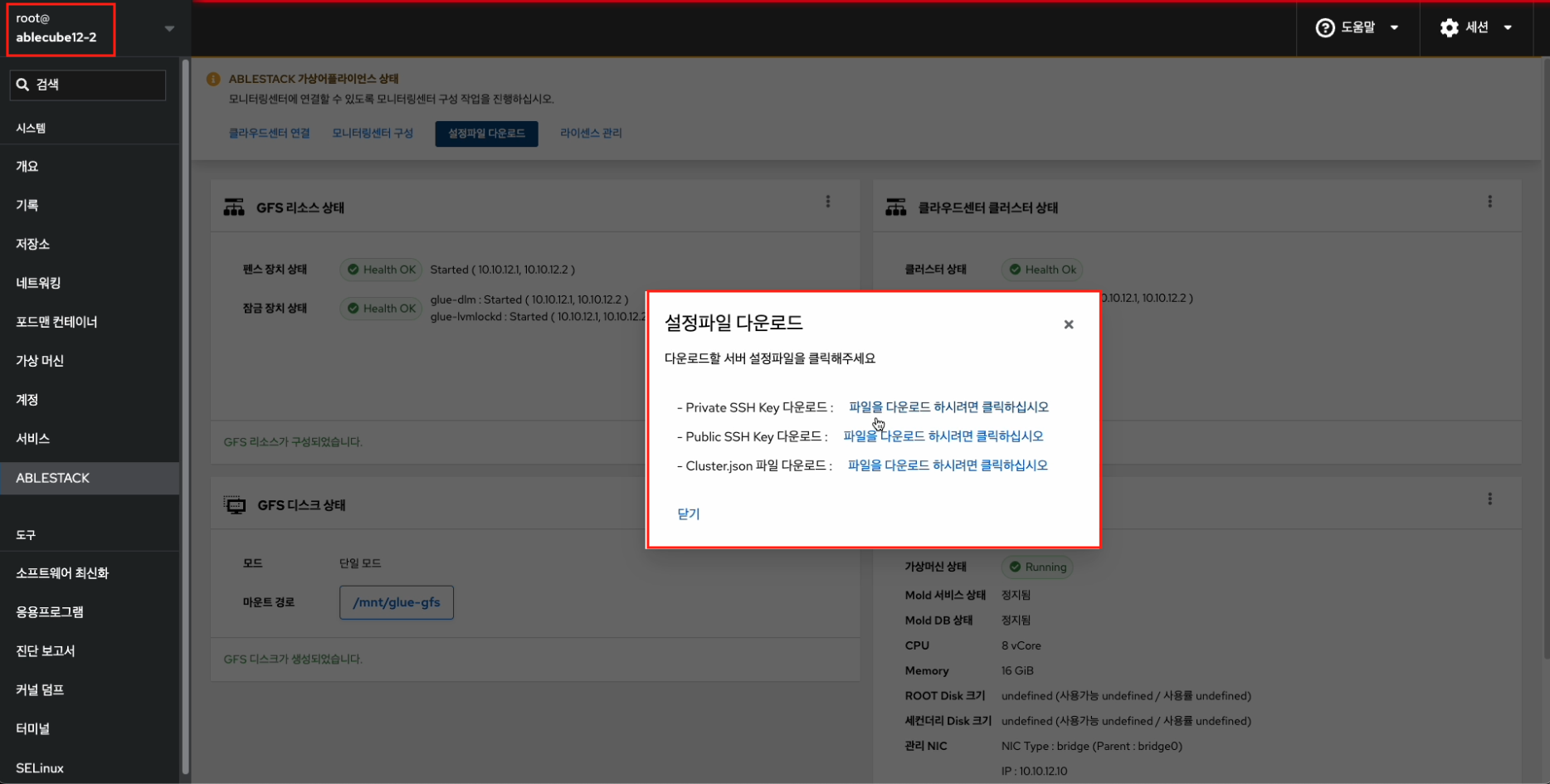
Task: Click the 설정파일 다운로드 button
Action: point(486,134)
